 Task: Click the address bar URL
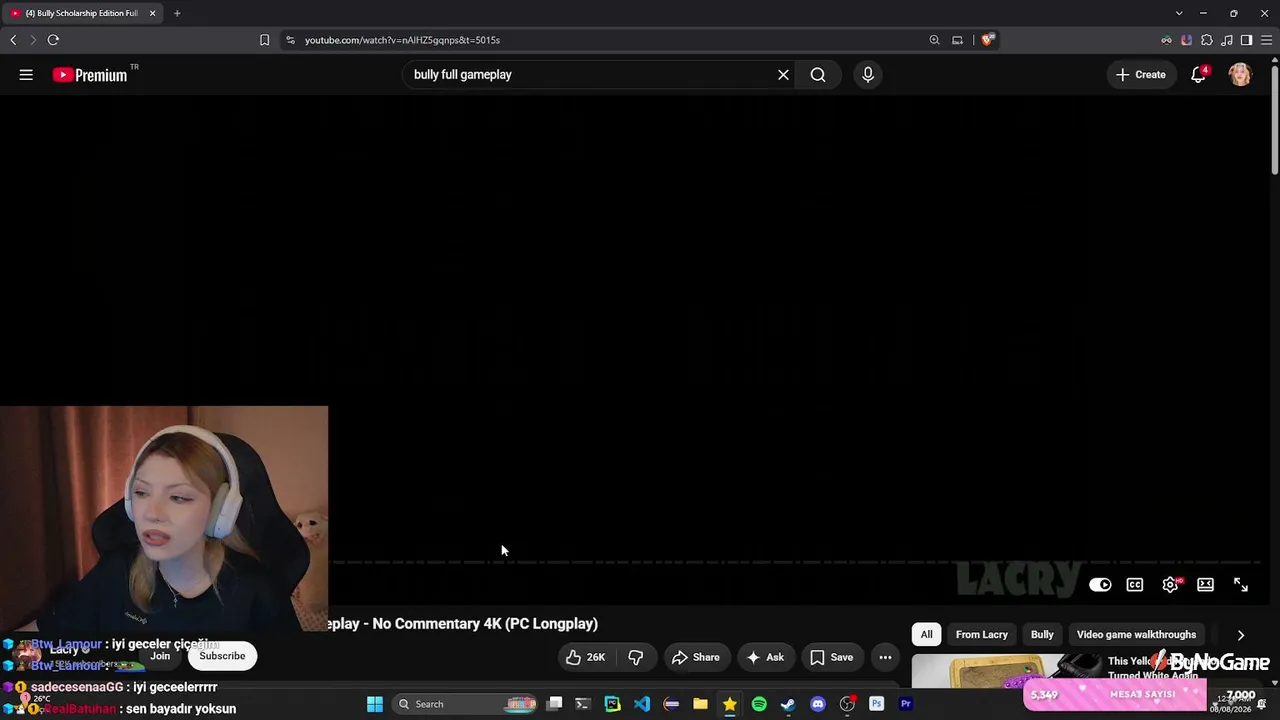click(402, 40)
